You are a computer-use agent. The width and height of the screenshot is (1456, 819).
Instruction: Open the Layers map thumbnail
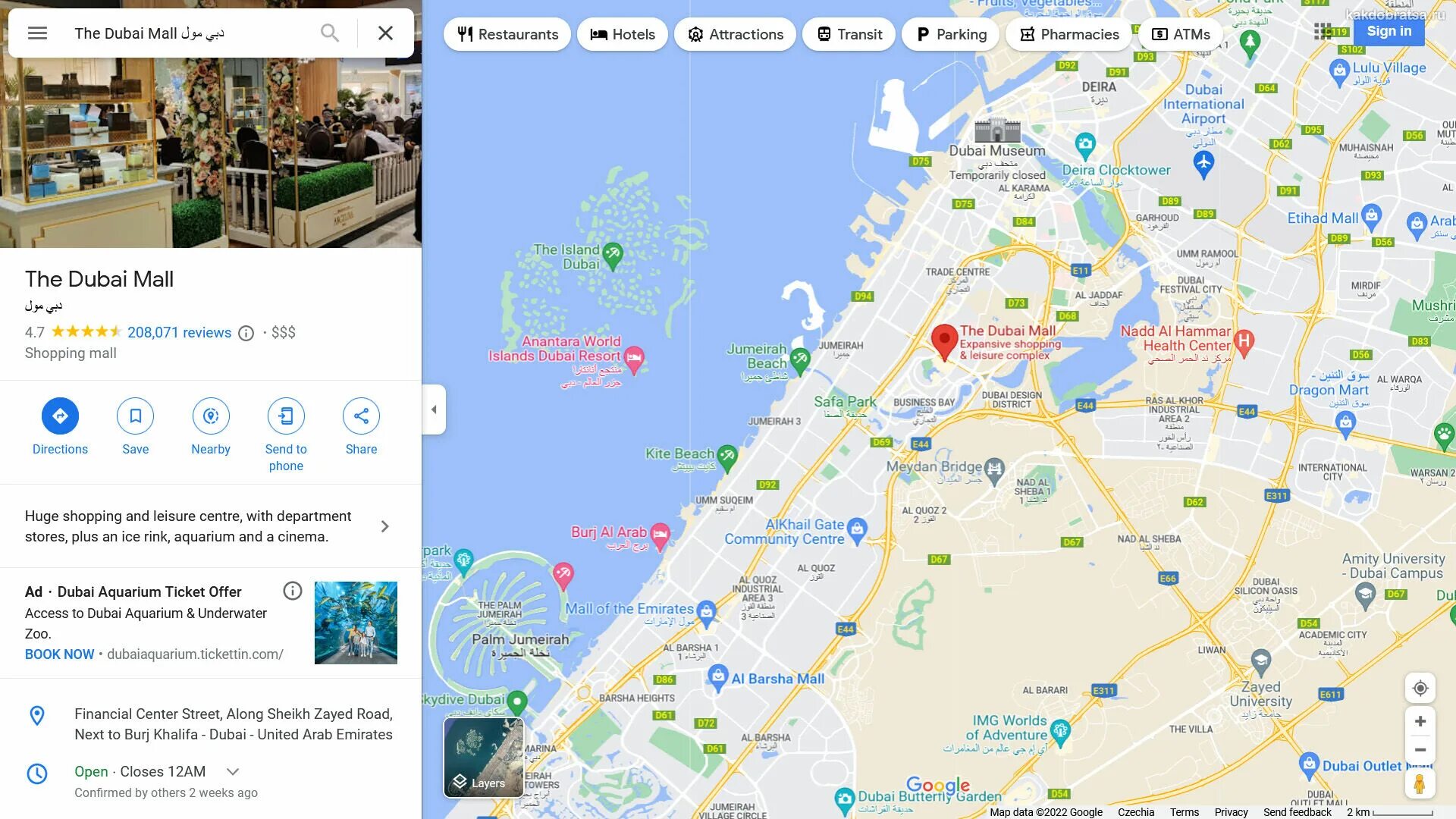pyautogui.click(x=484, y=757)
